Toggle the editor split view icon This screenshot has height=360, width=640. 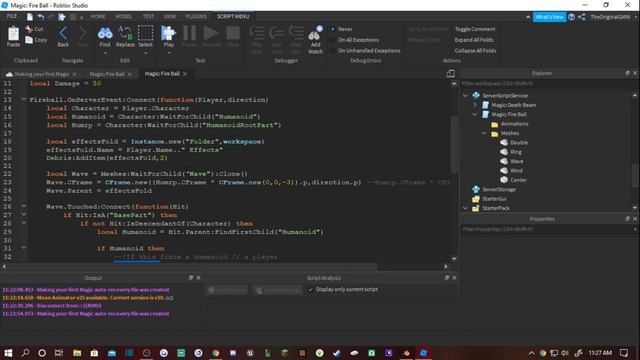pos(451,73)
